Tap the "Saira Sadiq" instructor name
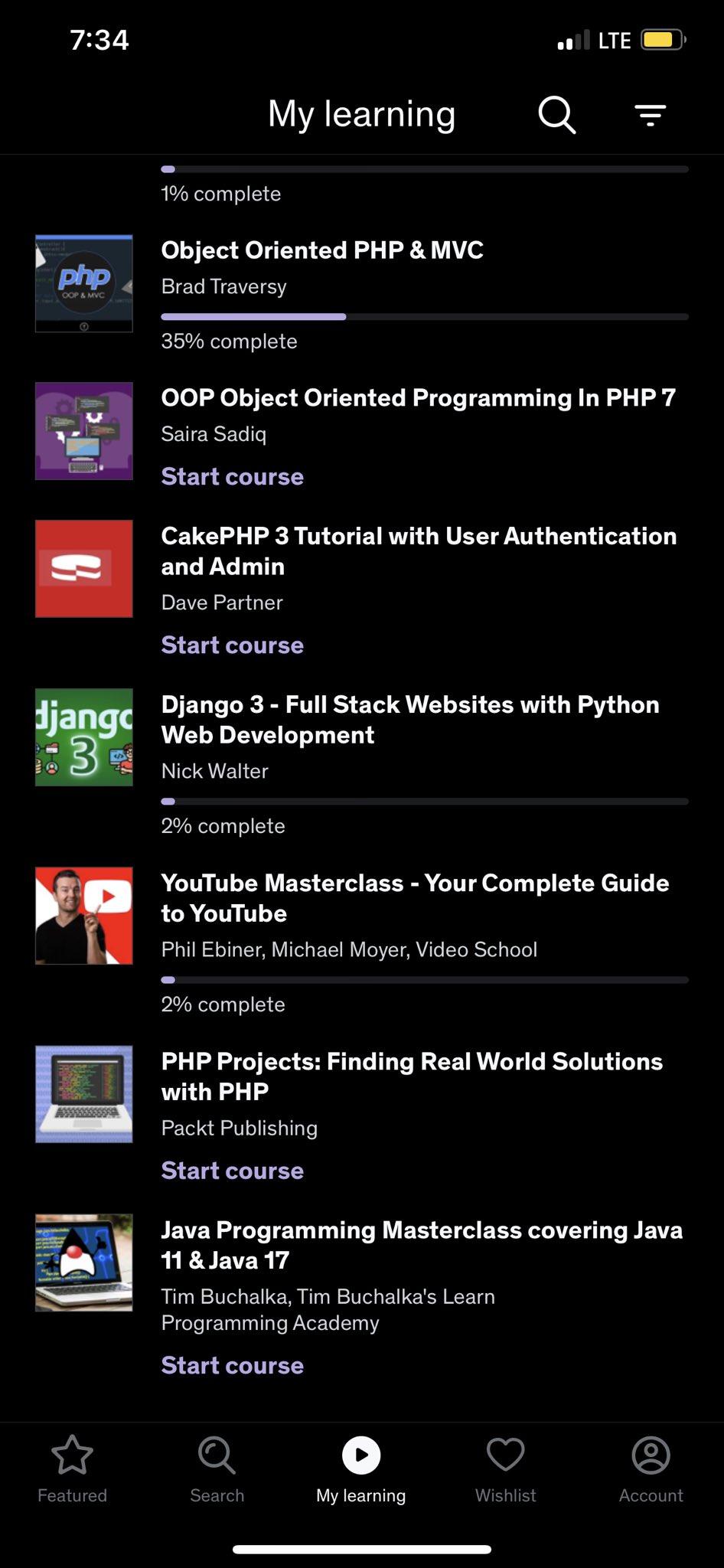The image size is (724, 1568). [x=214, y=434]
